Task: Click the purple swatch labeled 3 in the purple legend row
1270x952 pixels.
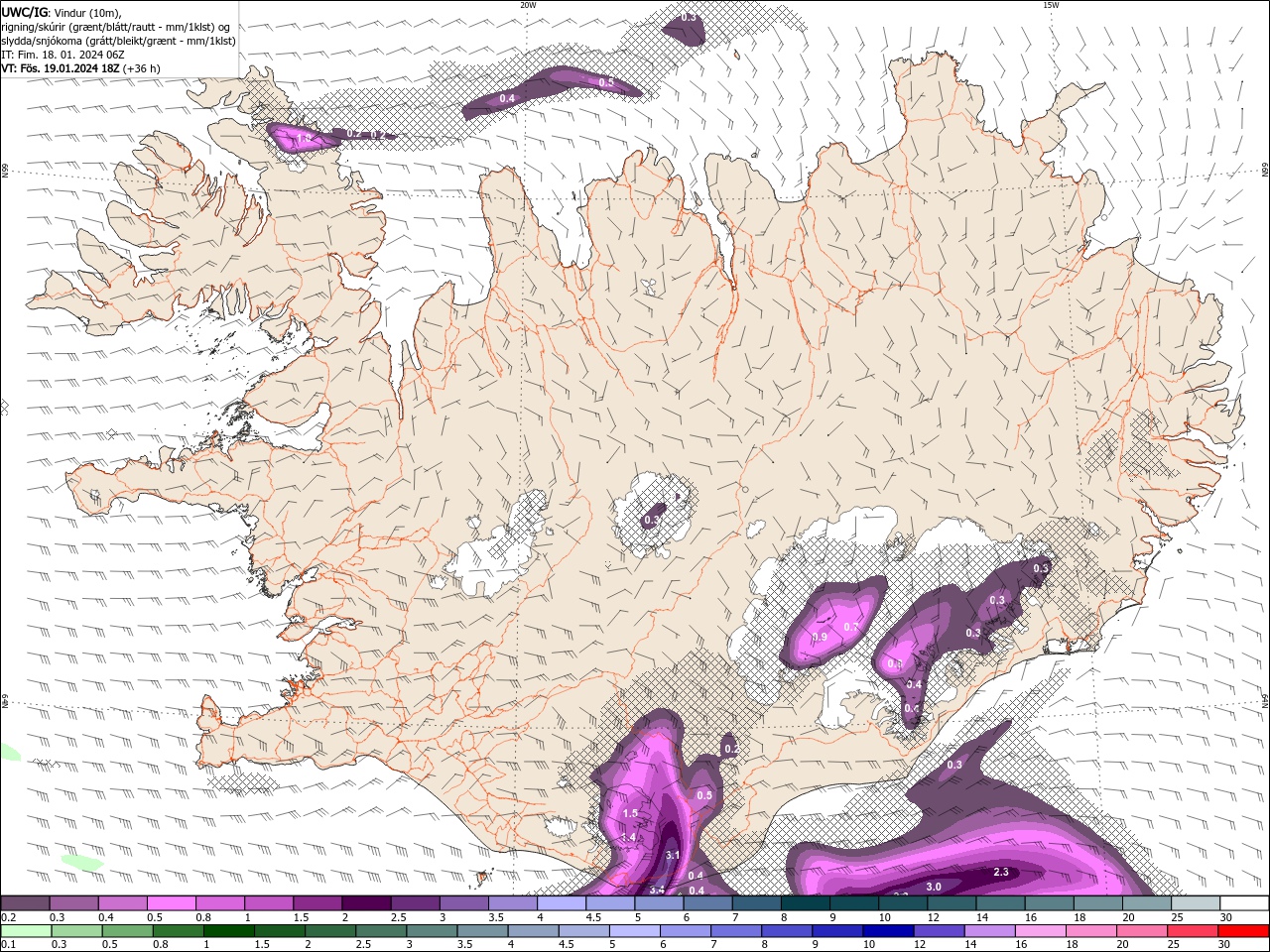Action: [463, 903]
